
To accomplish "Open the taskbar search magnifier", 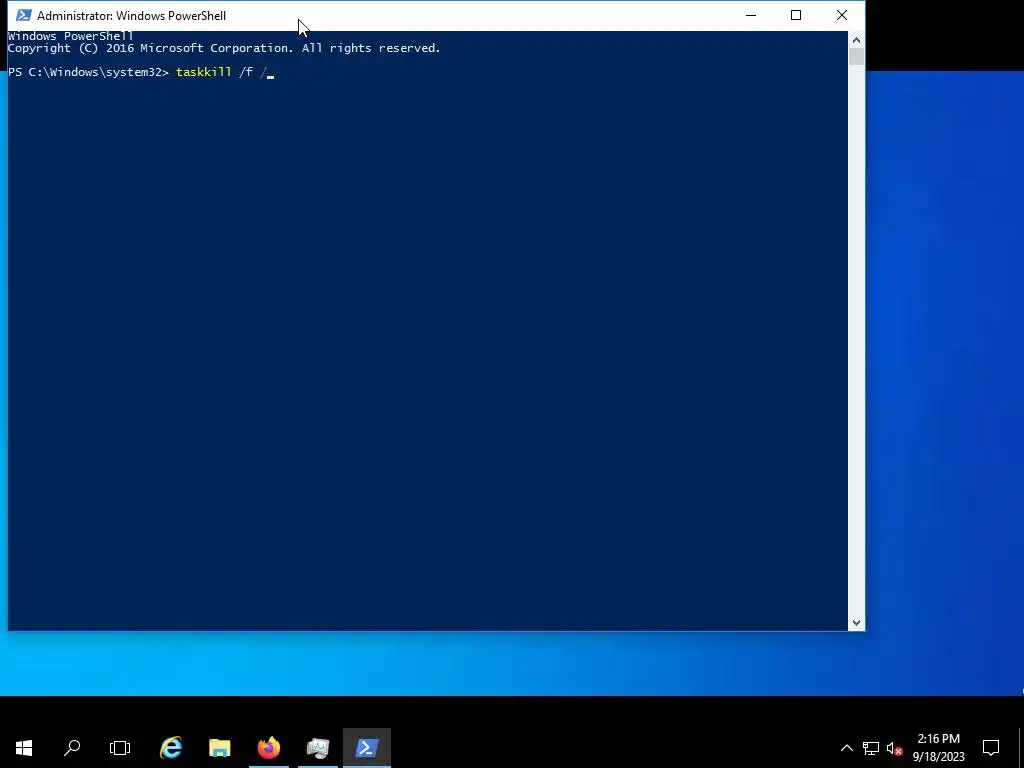I will click(72, 748).
